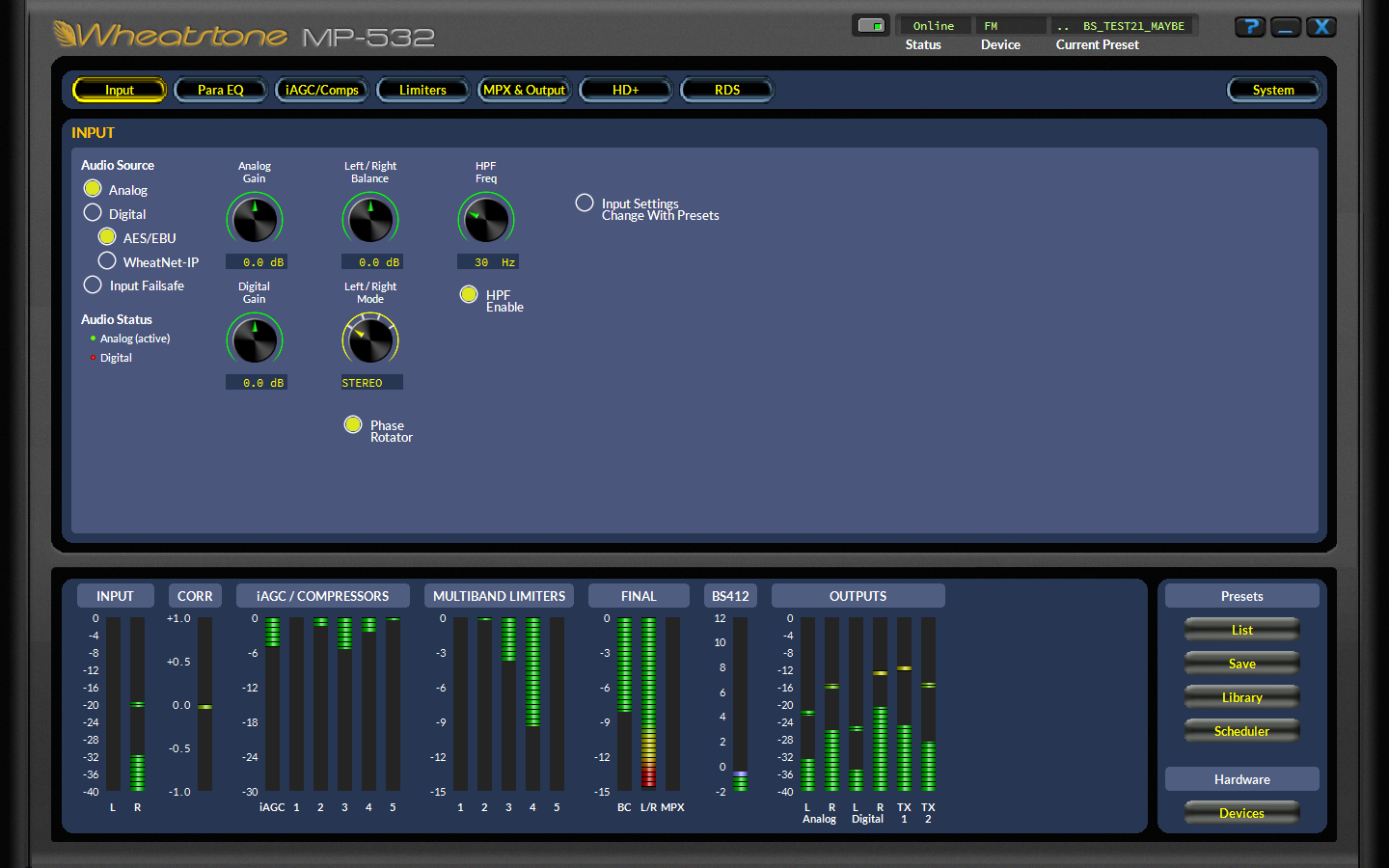The height and width of the screenshot is (868, 1389).
Task: Open the preset Library
Action: pyautogui.click(x=1242, y=697)
